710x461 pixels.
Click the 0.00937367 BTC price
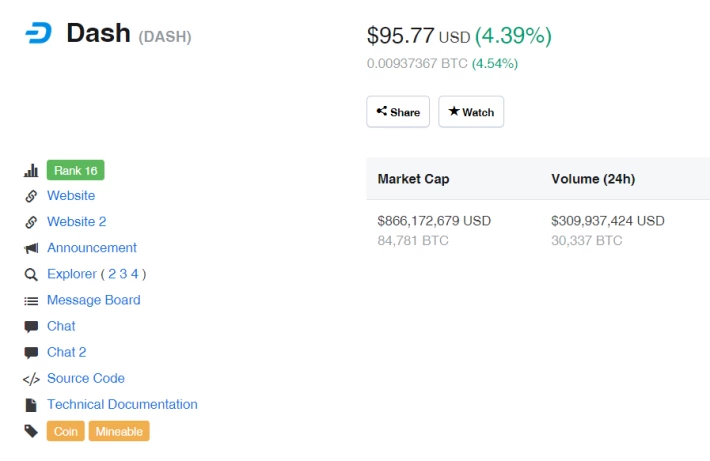tap(417, 63)
